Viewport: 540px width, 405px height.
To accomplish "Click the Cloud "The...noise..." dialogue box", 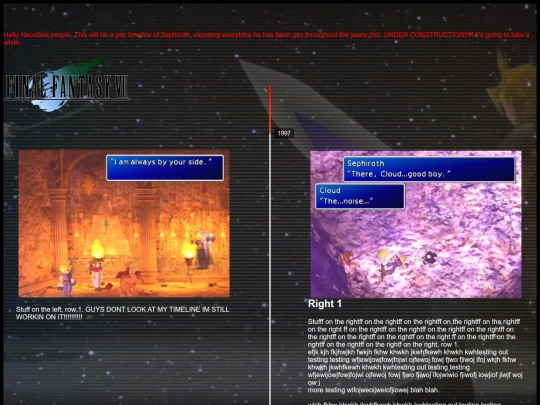I will pos(360,196).
